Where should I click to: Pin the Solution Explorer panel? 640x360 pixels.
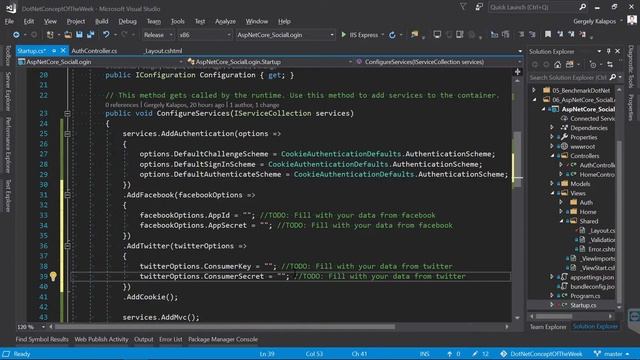click(x=608, y=51)
